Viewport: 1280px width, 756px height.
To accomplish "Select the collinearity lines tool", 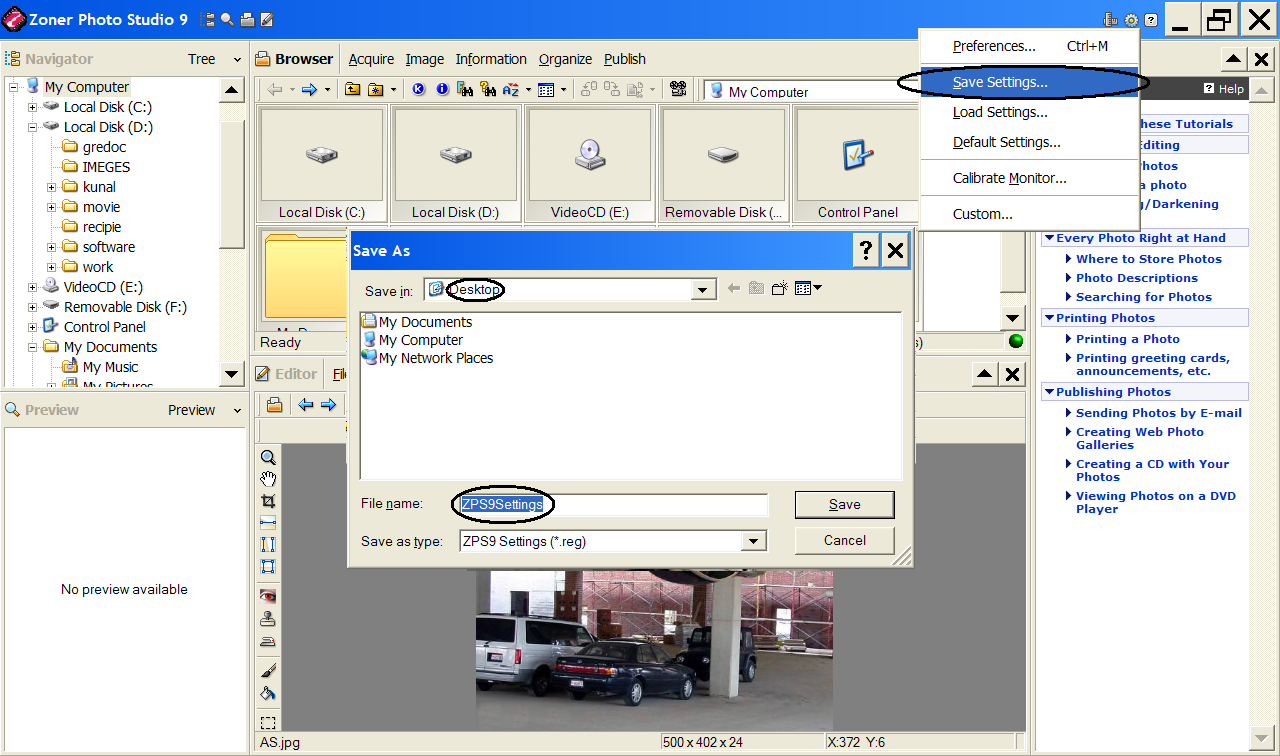I will pos(268,545).
